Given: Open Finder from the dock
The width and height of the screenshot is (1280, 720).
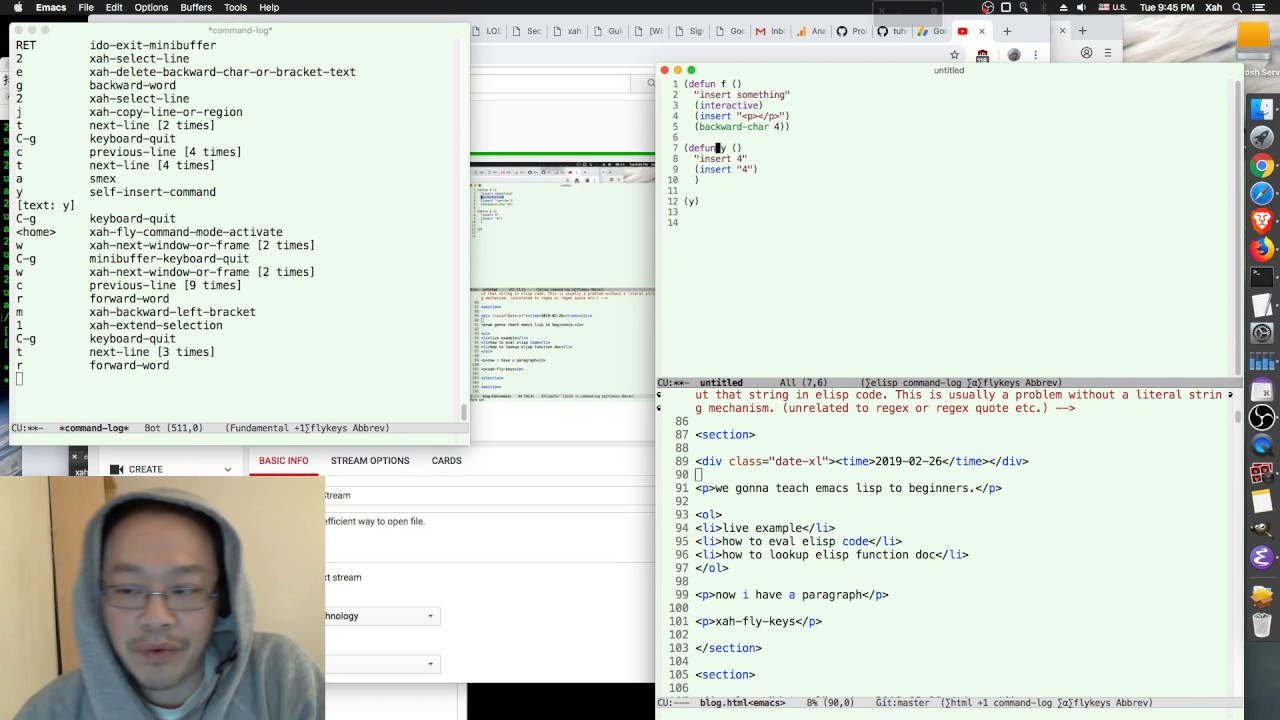Looking at the screenshot, I should coord(1262,110).
